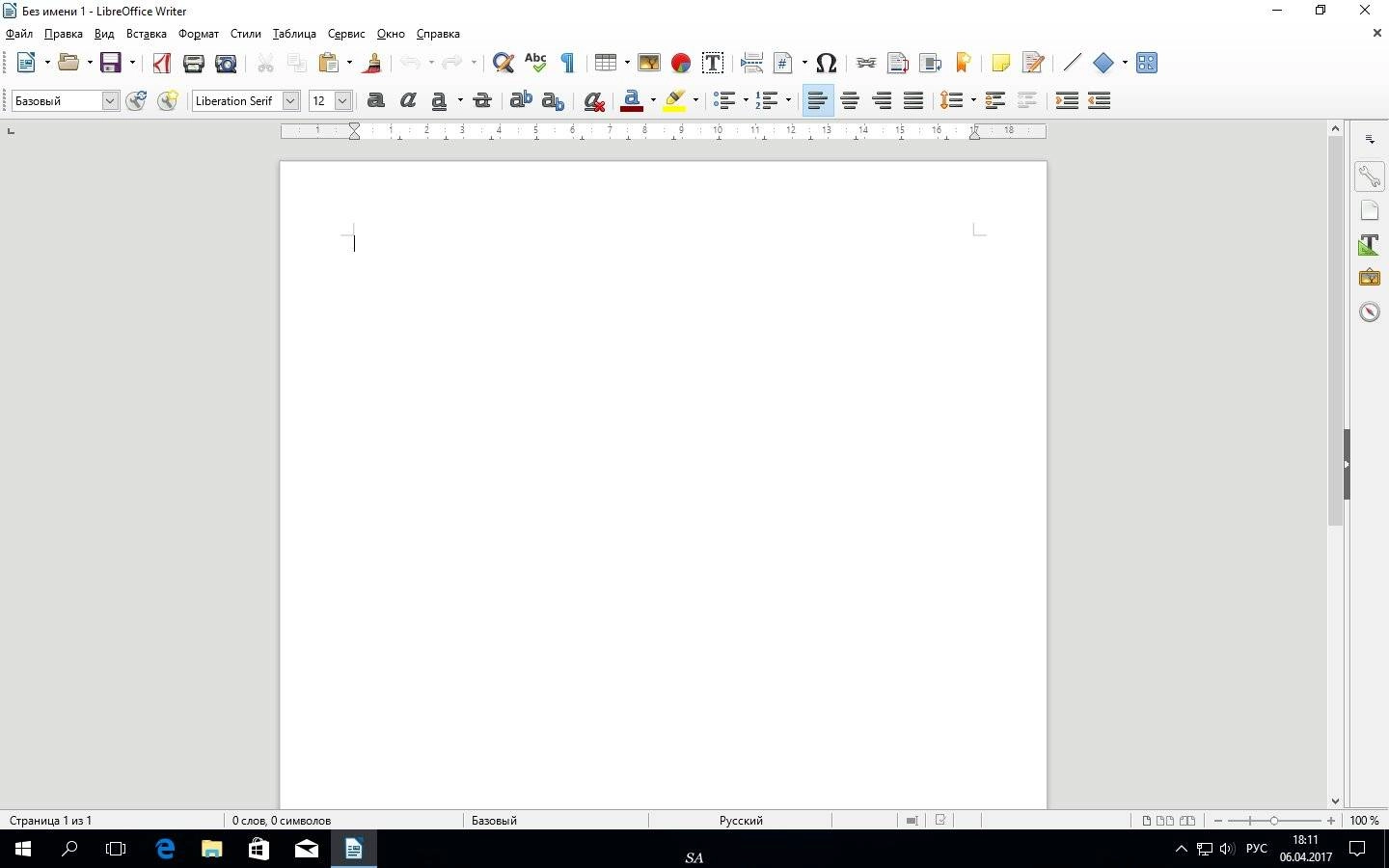Image resolution: width=1389 pixels, height=868 pixels.
Task: Toggle formatting marks (pilcrow)
Action: click(x=567, y=64)
